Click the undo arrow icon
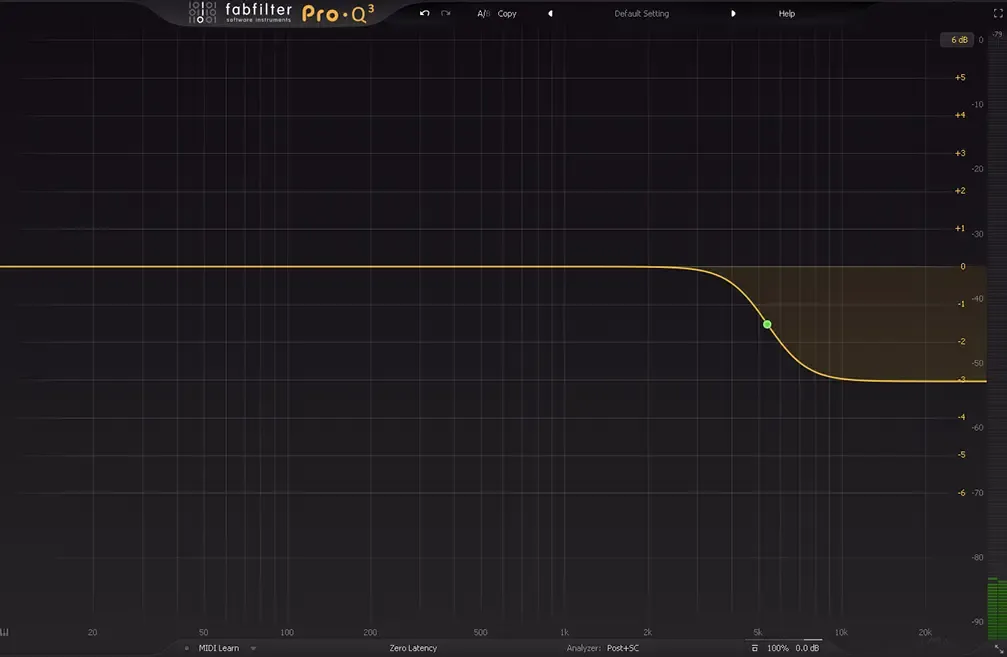1007x657 pixels. tap(425, 13)
